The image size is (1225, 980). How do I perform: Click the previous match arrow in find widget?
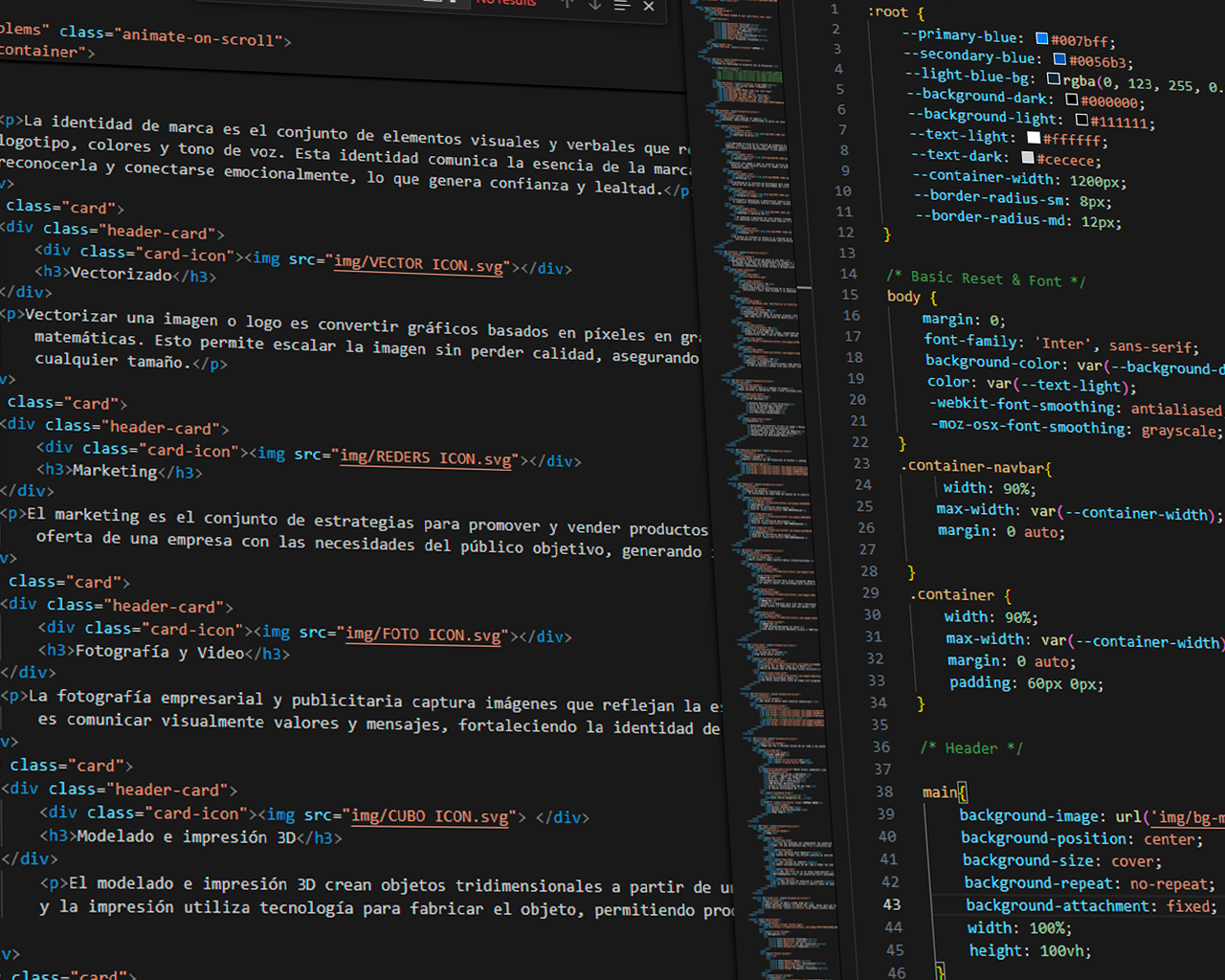point(568,4)
